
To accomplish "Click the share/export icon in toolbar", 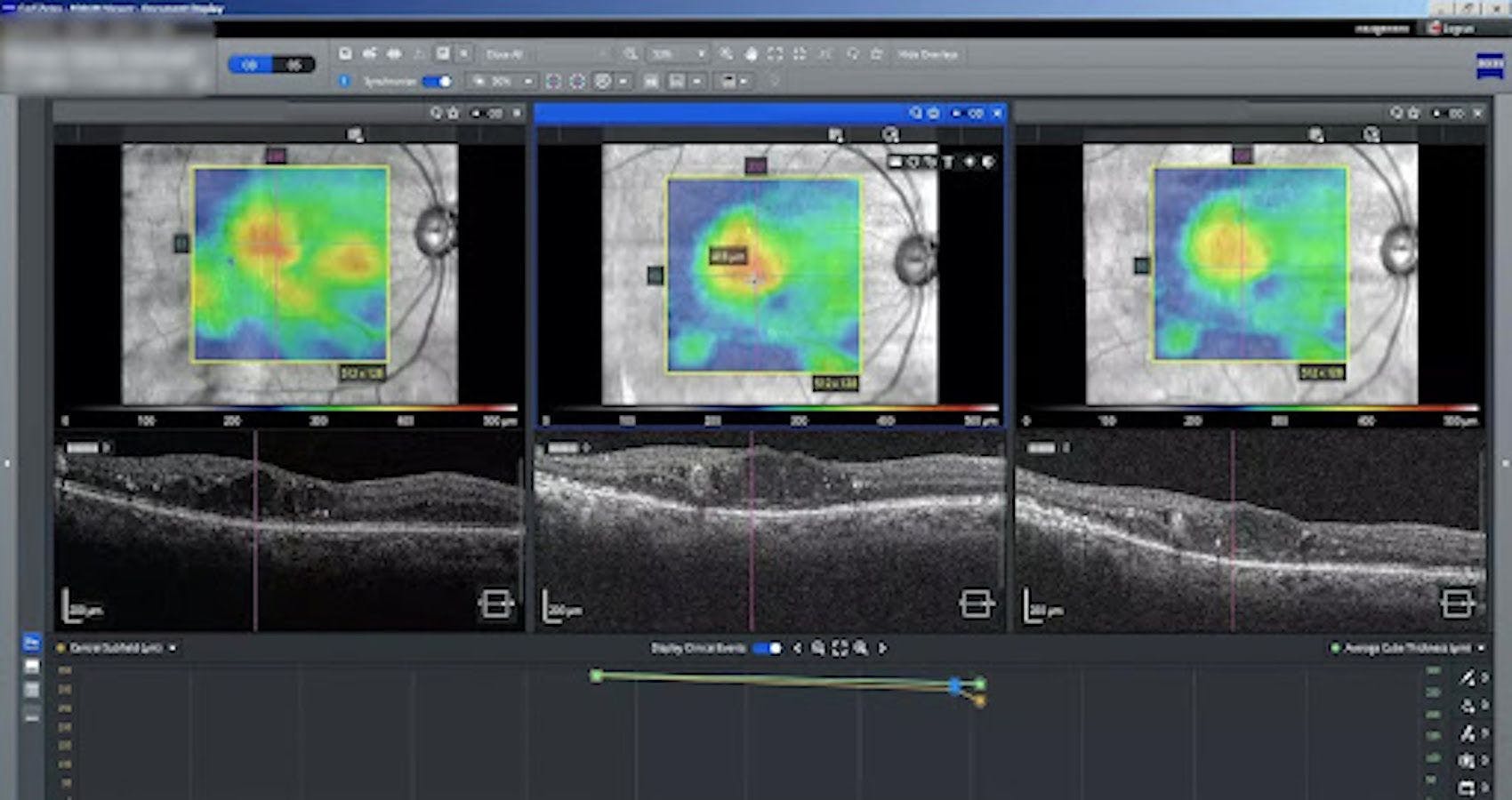I will pos(369,54).
